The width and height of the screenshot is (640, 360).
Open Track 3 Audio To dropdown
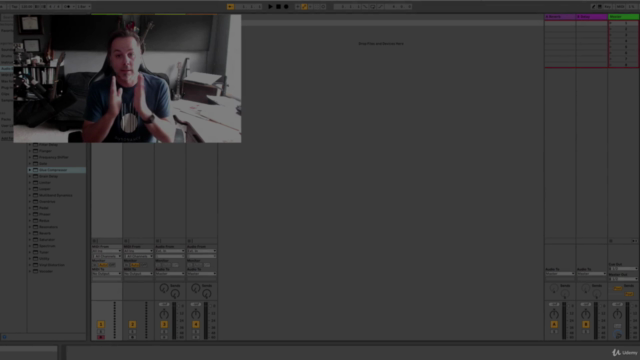(x=170, y=274)
